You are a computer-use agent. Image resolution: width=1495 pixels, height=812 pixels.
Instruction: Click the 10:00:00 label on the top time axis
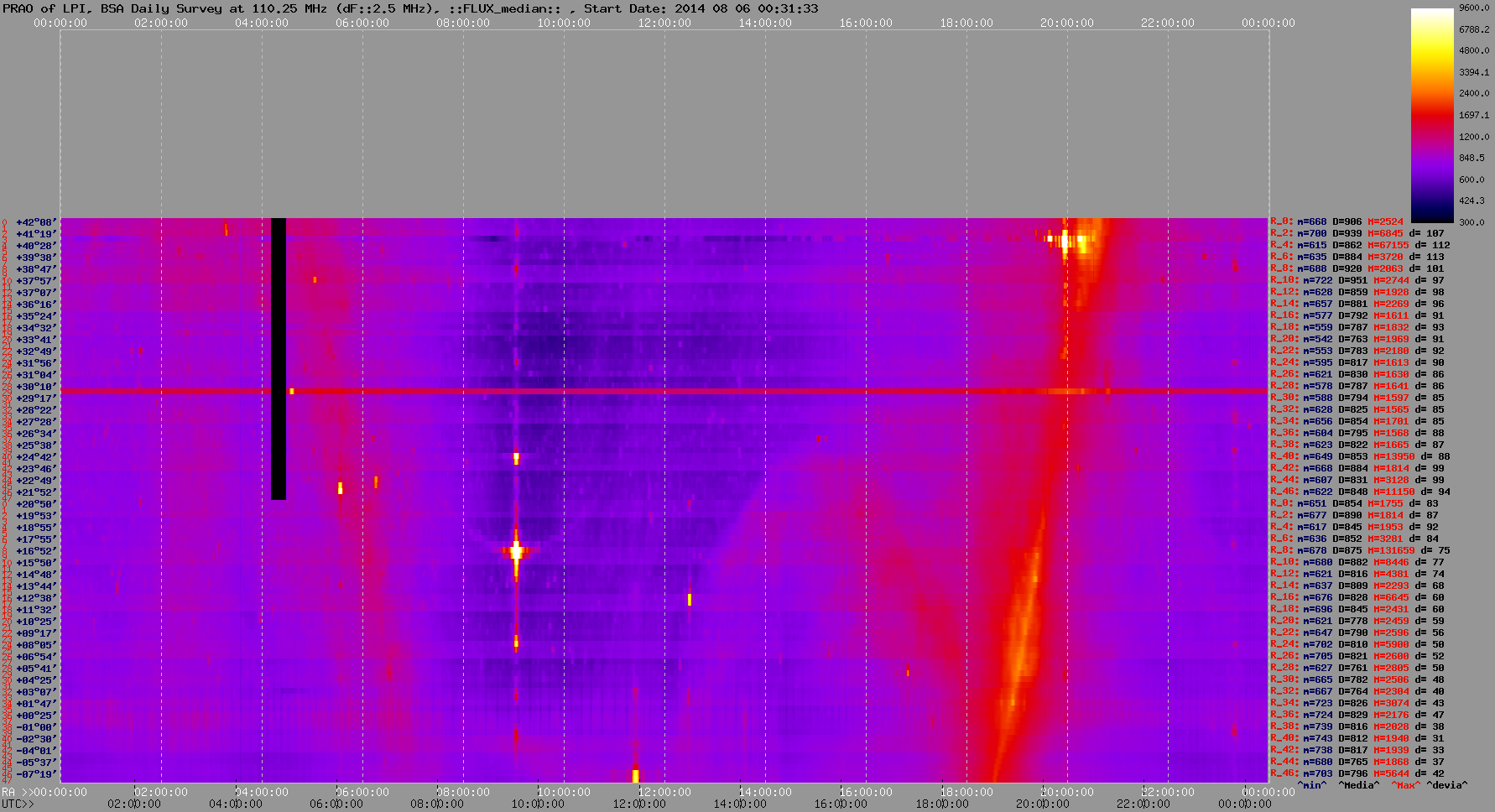point(564,23)
